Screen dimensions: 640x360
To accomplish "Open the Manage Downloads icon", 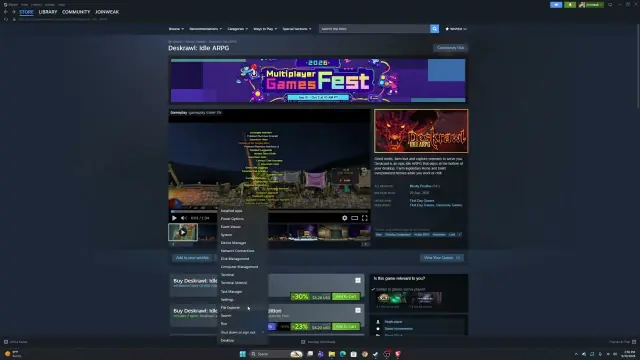I will click(x=303, y=342).
